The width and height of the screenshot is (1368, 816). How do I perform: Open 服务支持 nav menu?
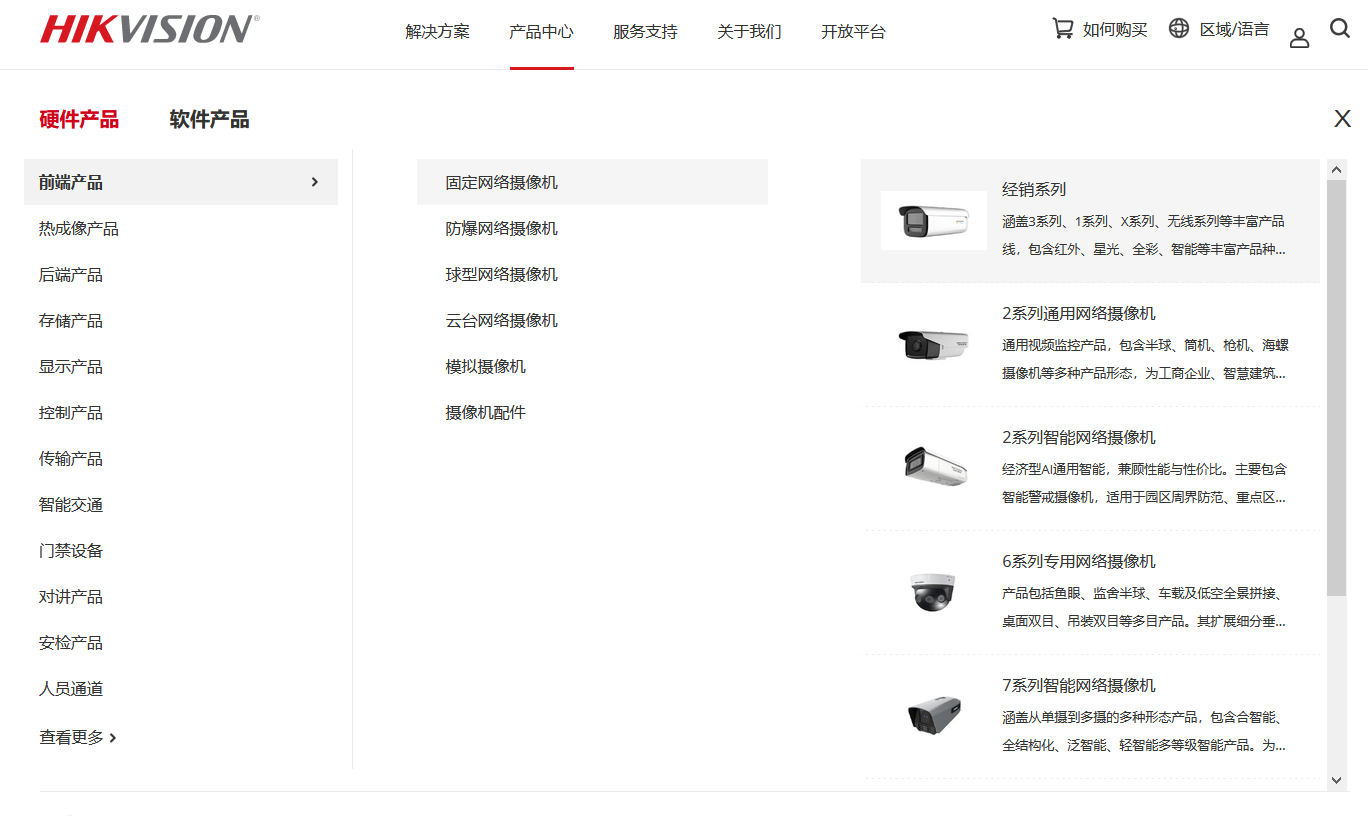pyautogui.click(x=645, y=31)
